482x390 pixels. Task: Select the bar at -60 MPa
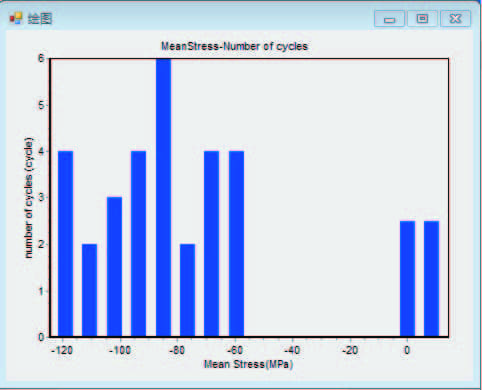[x=236, y=244]
